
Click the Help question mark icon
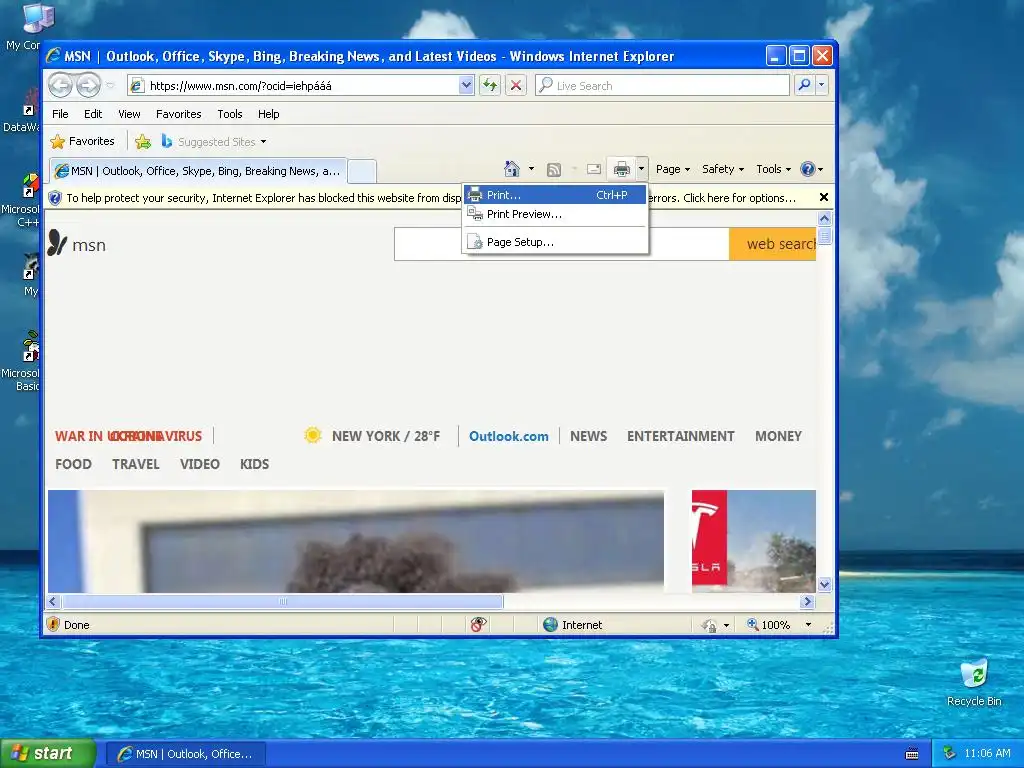[808, 169]
